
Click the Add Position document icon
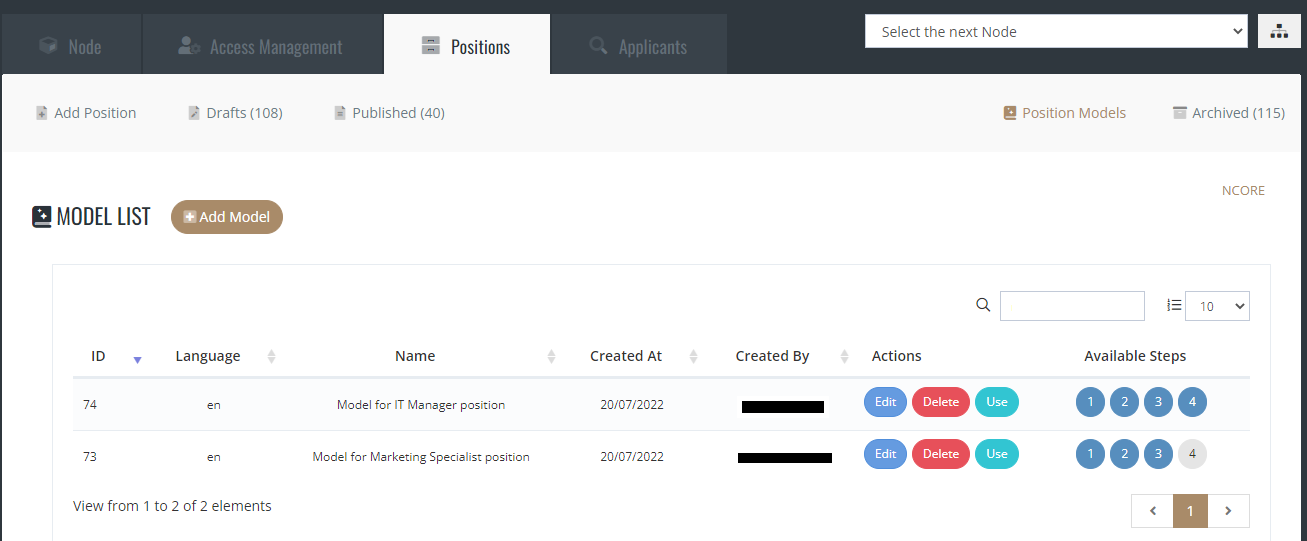tap(42, 113)
